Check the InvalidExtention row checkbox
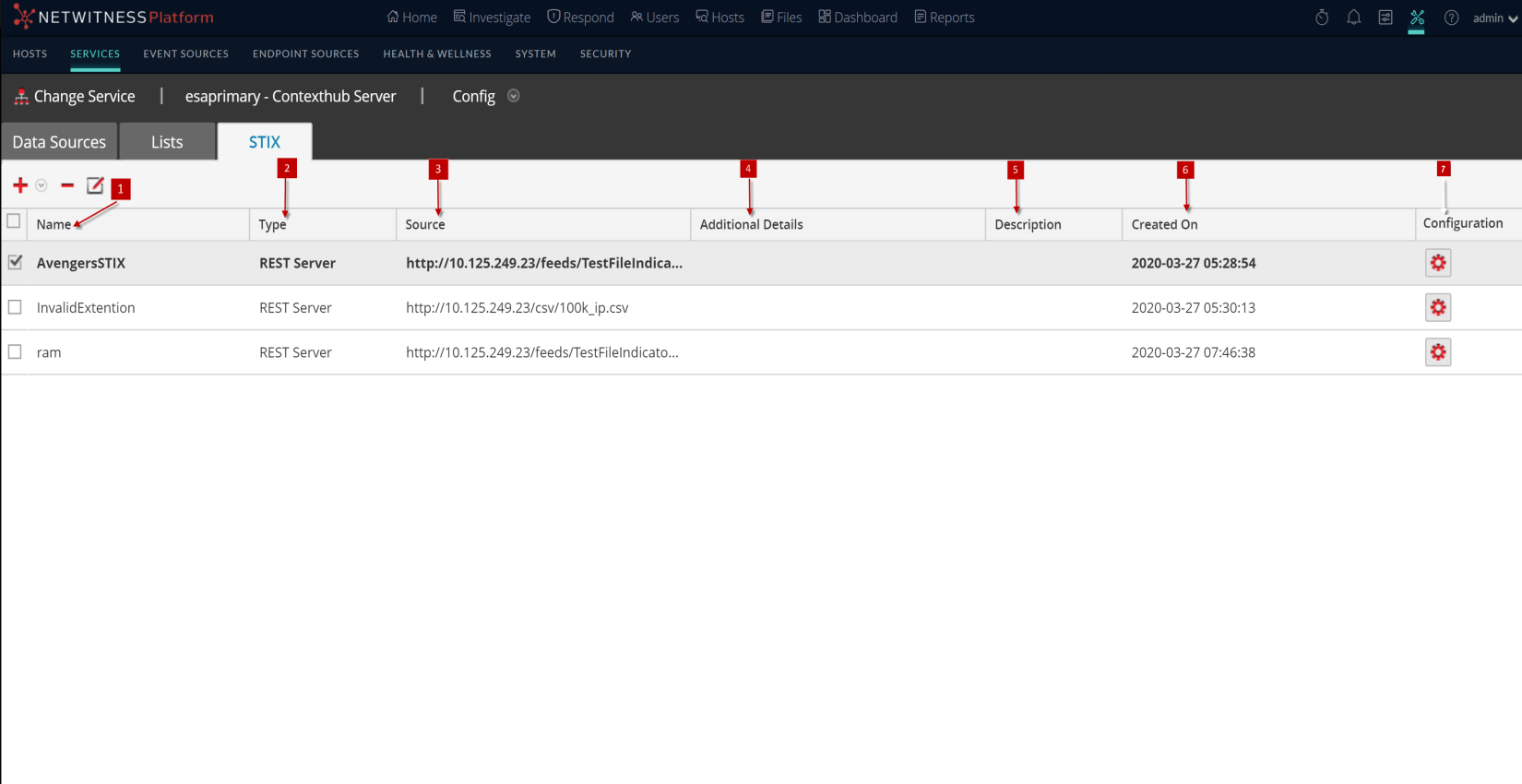 pos(15,307)
